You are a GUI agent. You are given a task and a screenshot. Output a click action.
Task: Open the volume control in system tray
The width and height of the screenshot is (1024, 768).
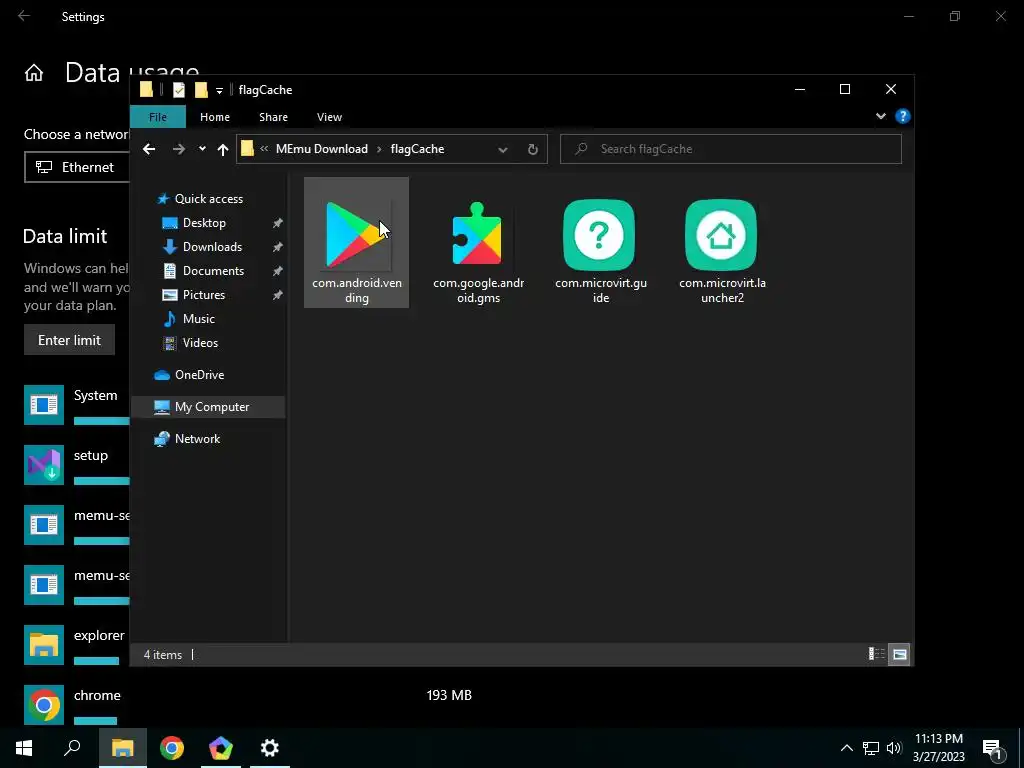click(894, 748)
